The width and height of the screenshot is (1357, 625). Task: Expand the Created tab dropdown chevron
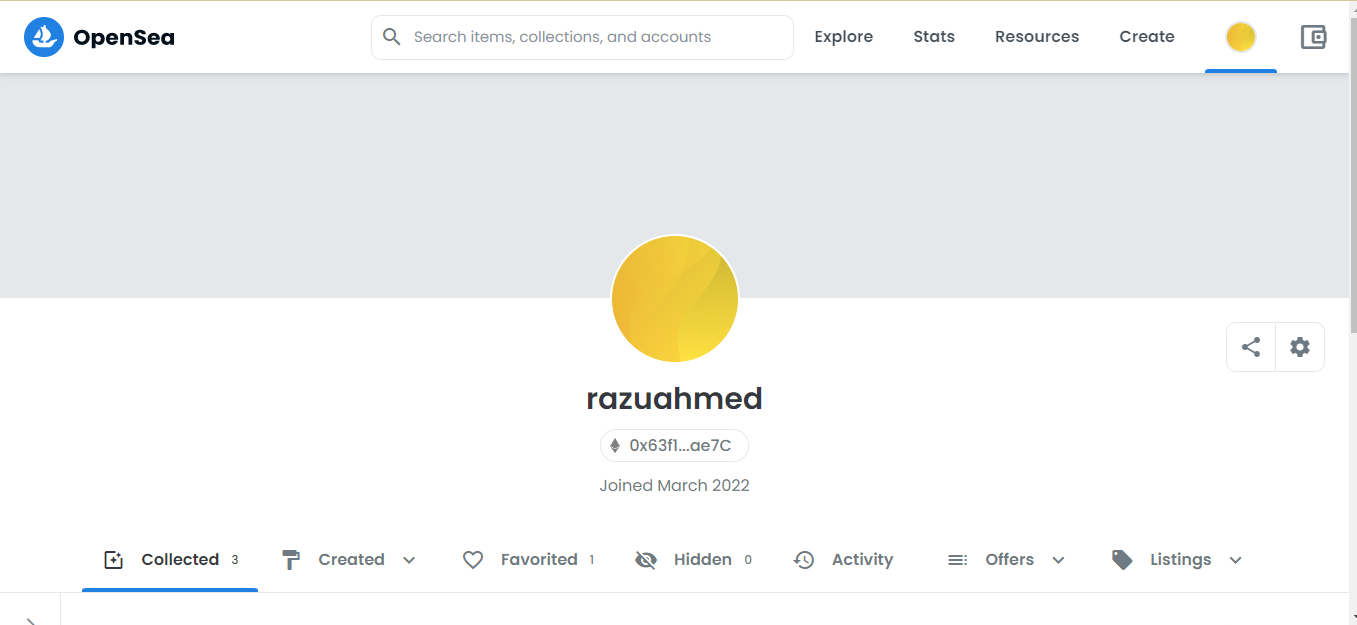pyautogui.click(x=409, y=560)
